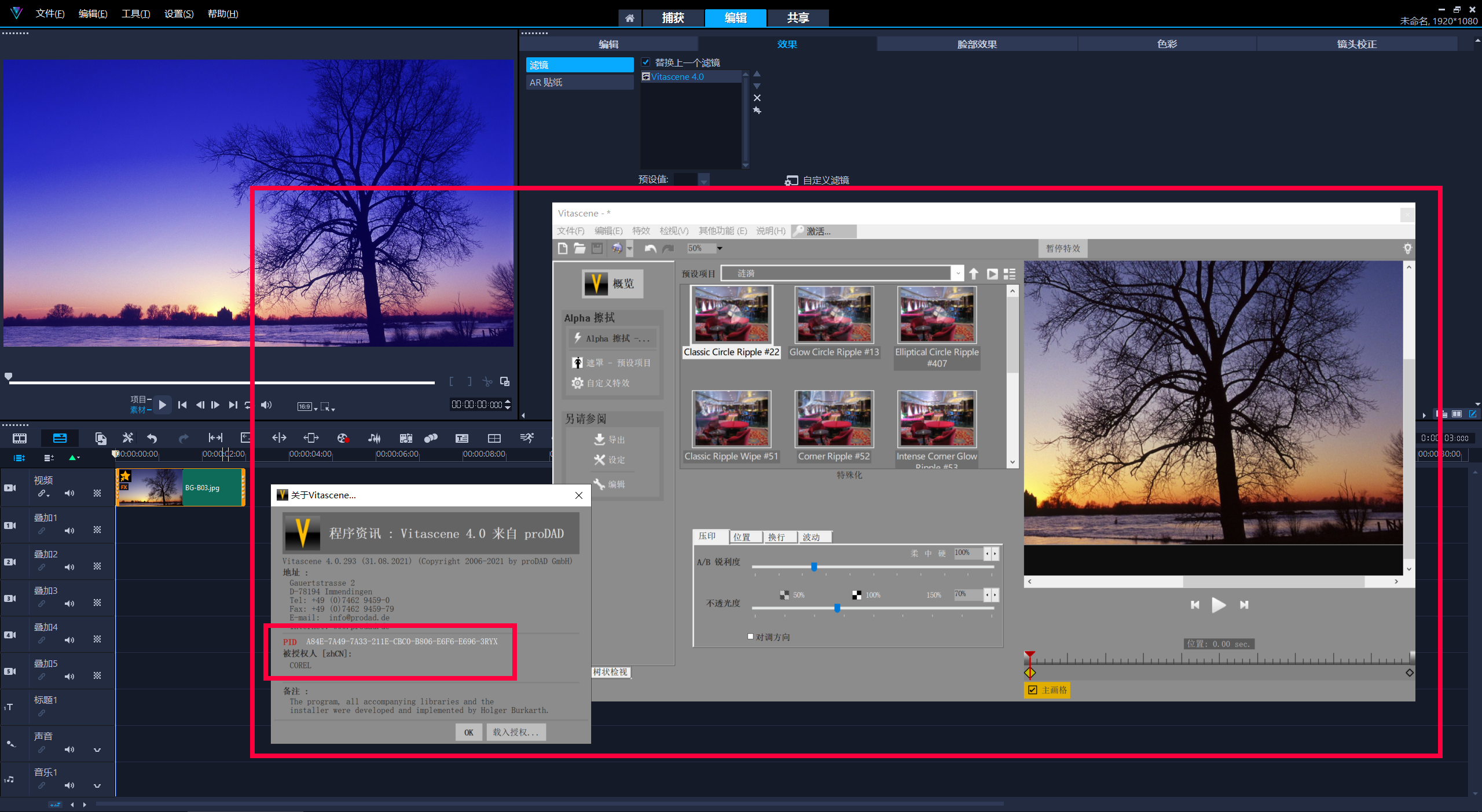Mute the 声音 track speaker
Viewport: 1482px width, 812px height.
(69, 749)
